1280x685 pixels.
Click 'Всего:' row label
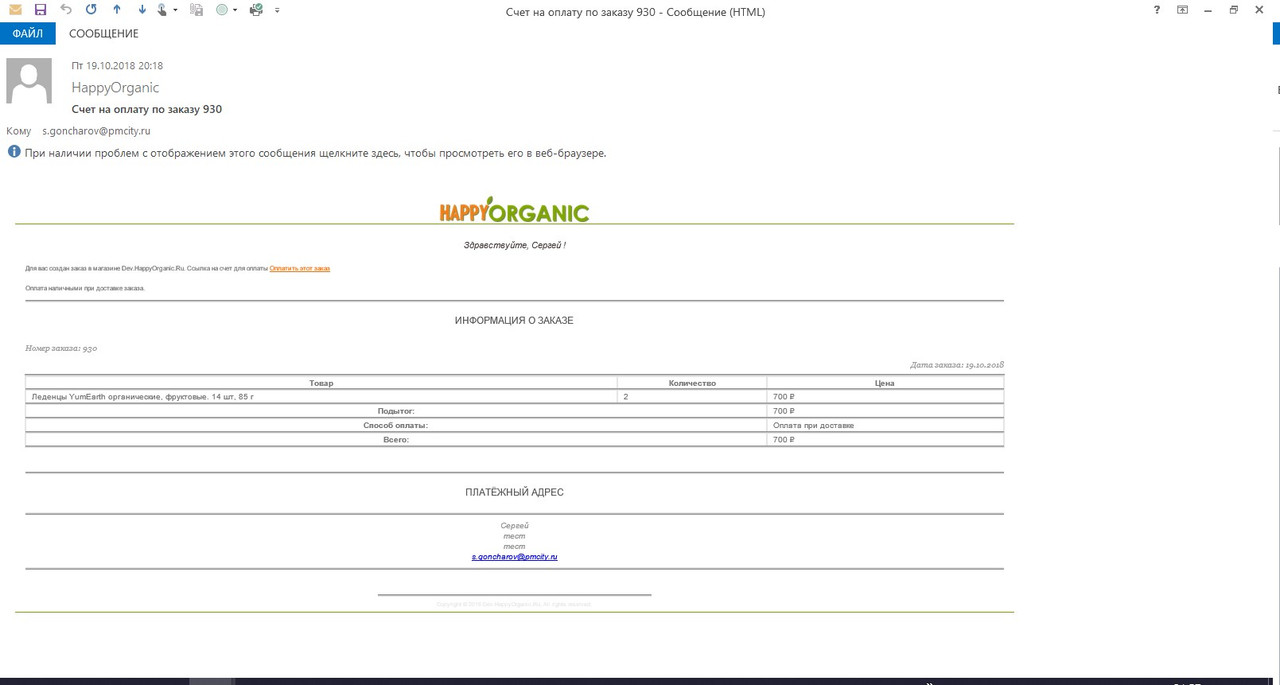click(396, 439)
